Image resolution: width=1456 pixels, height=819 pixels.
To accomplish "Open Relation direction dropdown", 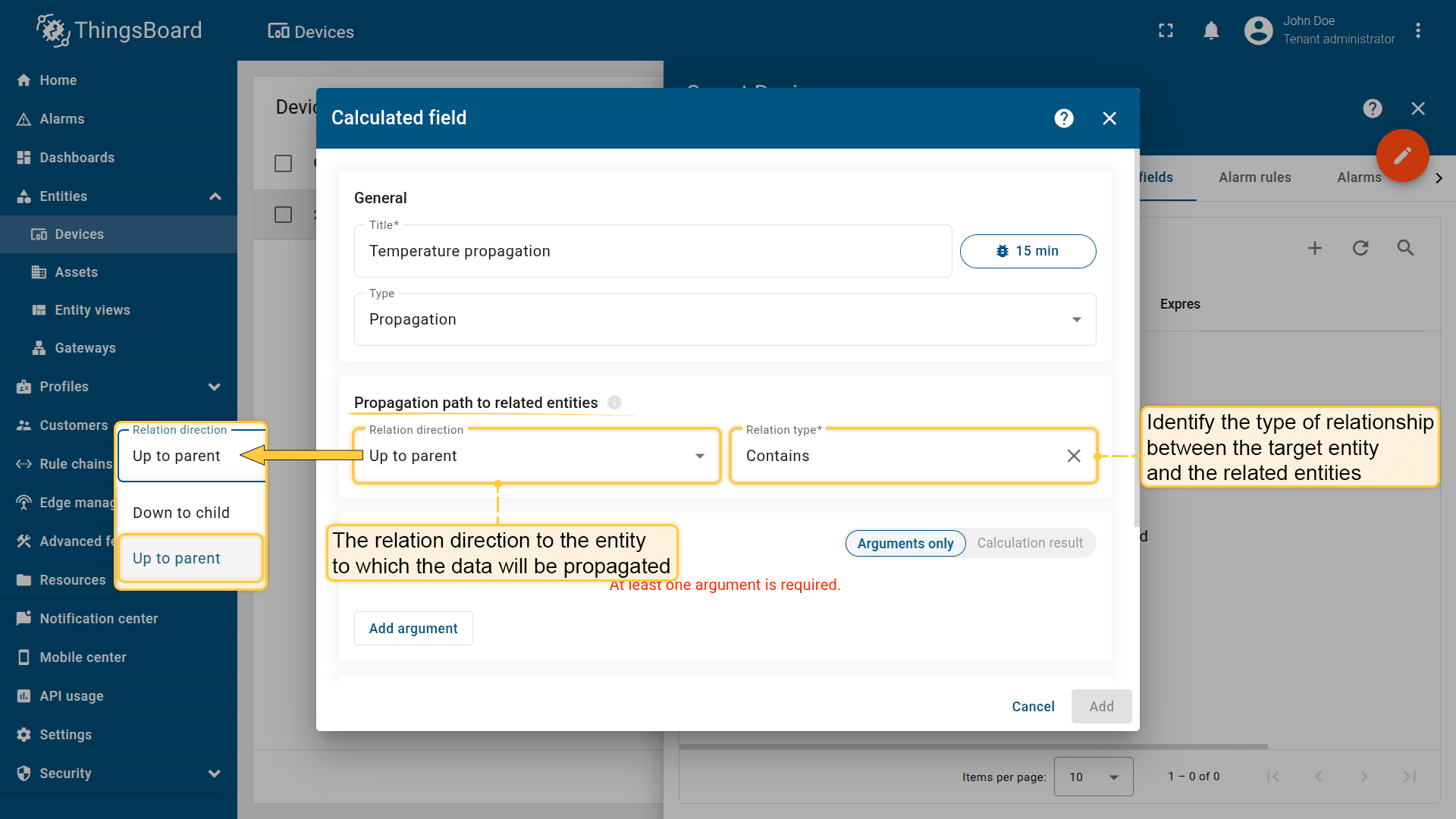I will pyautogui.click(x=535, y=456).
